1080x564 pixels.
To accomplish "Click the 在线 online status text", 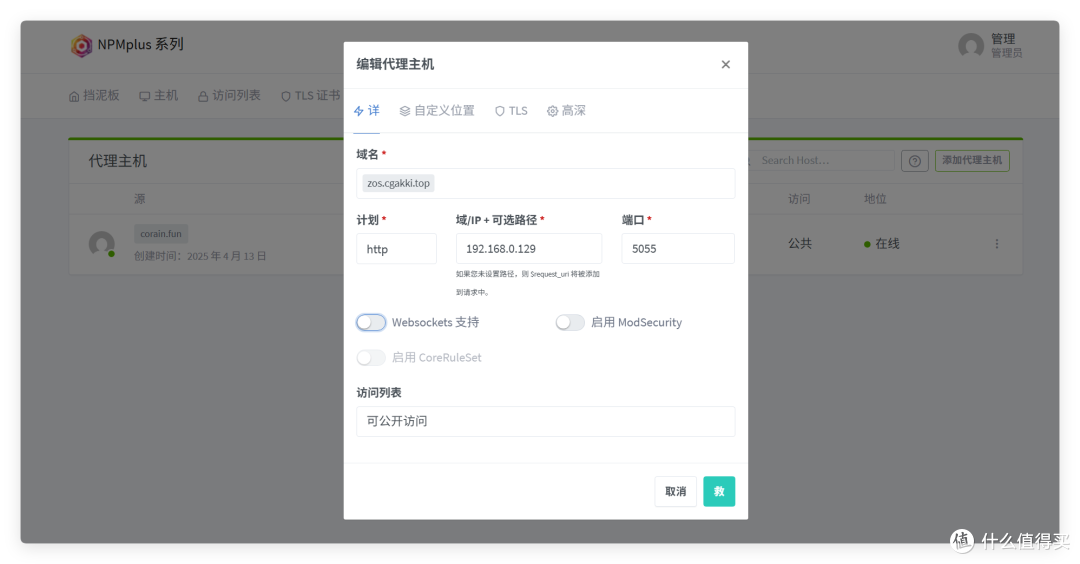I will pos(887,244).
